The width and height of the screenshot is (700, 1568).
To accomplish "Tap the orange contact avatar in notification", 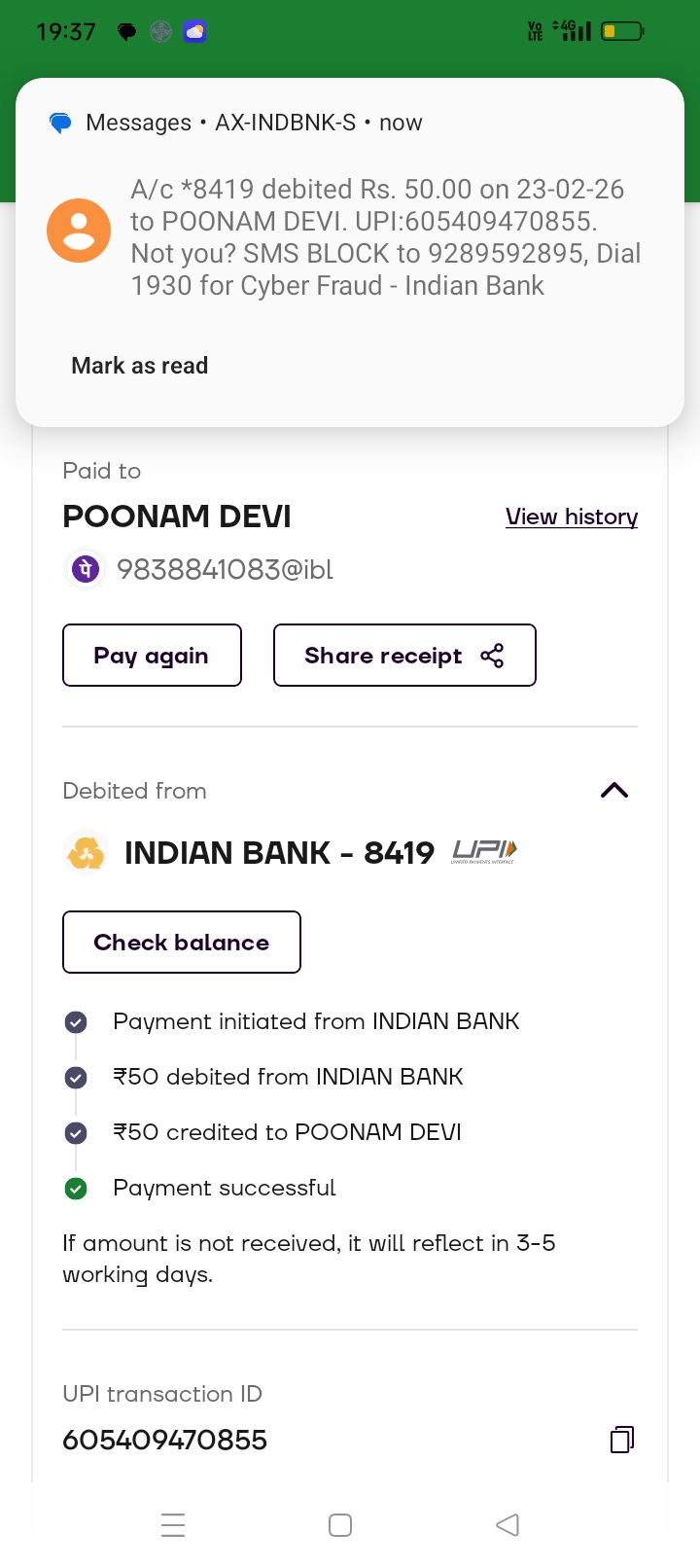I will point(79,231).
